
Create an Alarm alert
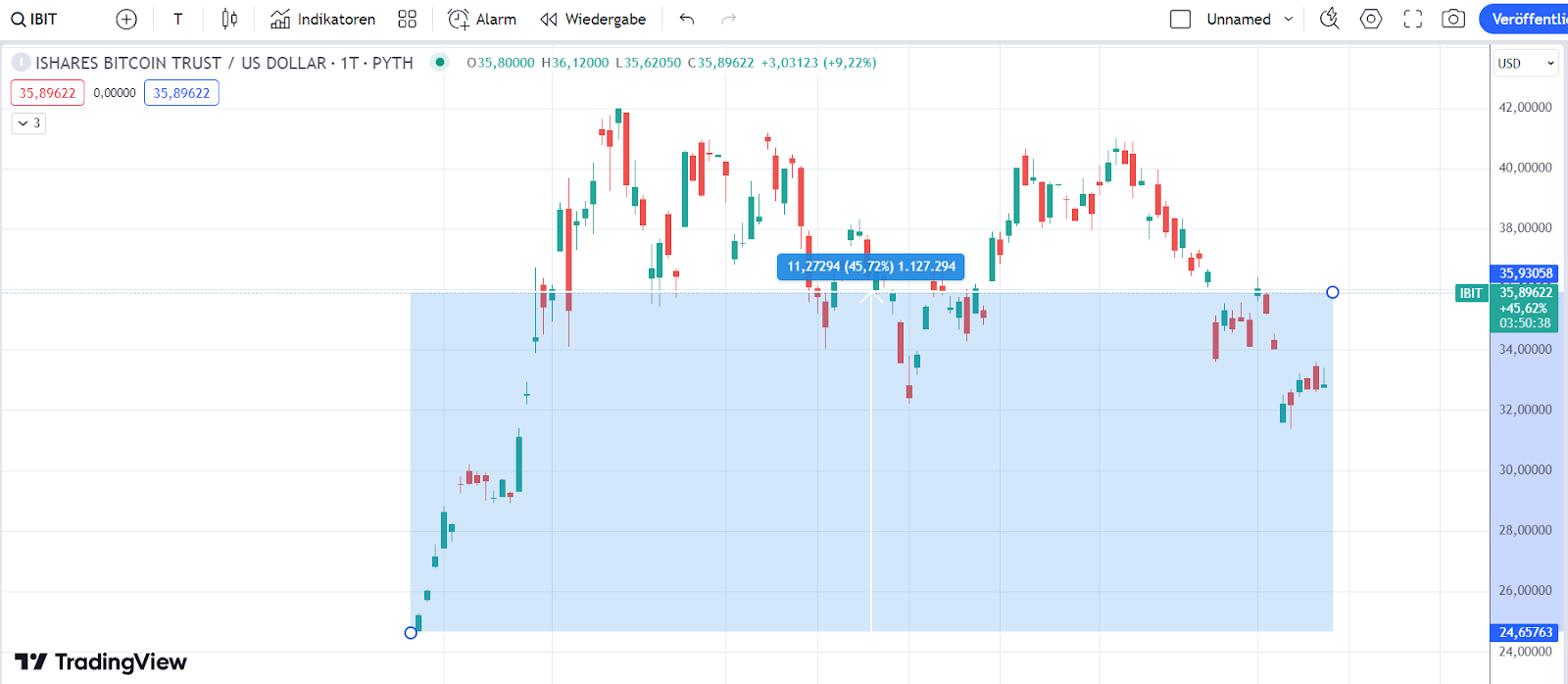pos(482,19)
